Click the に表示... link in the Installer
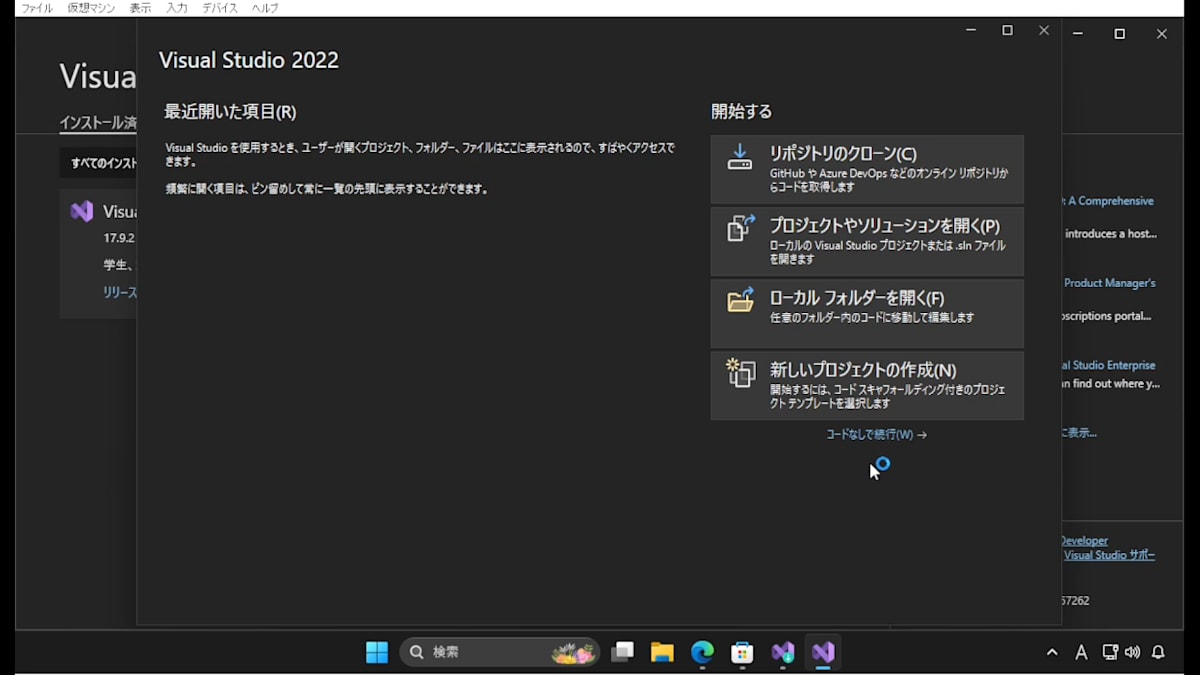 pyautogui.click(x=1079, y=433)
